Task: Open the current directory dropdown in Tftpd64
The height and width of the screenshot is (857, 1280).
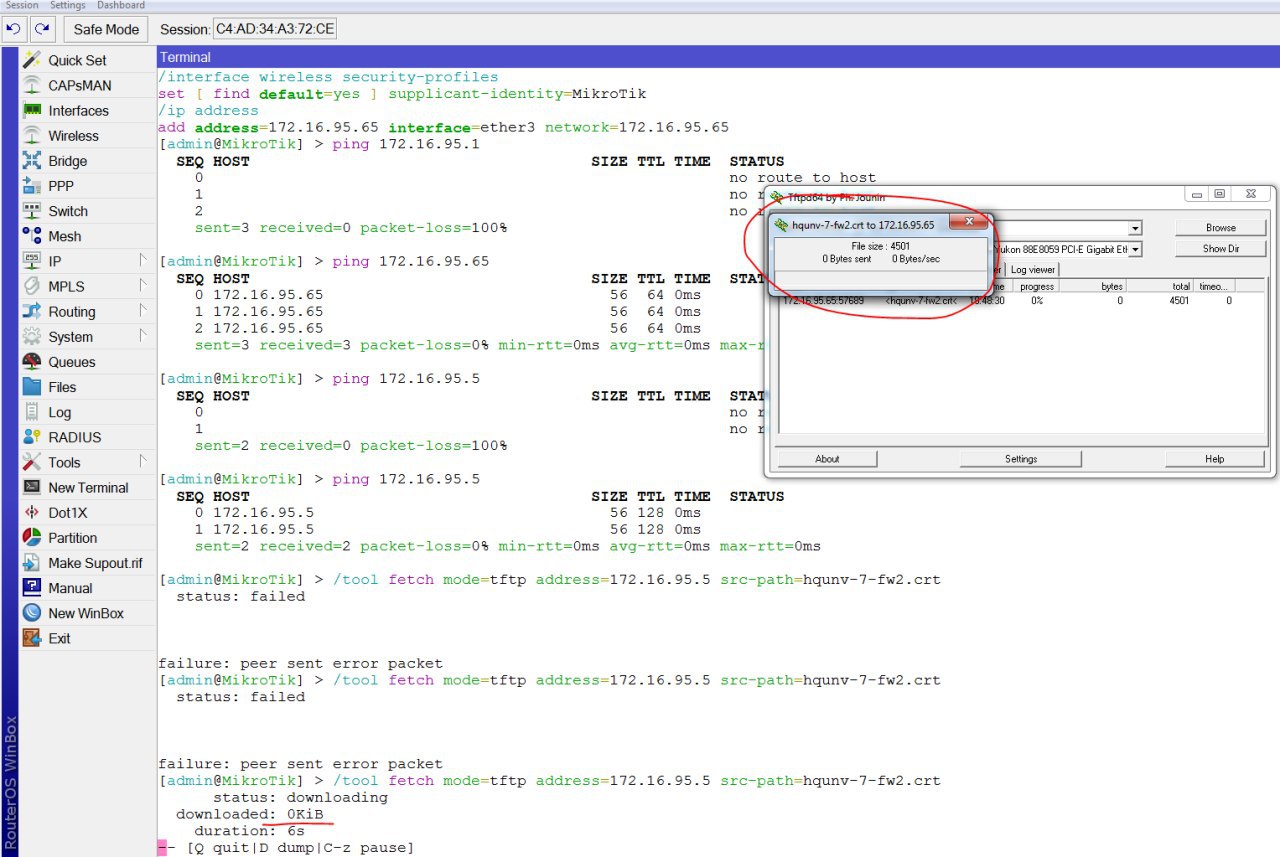Action: click(x=1134, y=229)
